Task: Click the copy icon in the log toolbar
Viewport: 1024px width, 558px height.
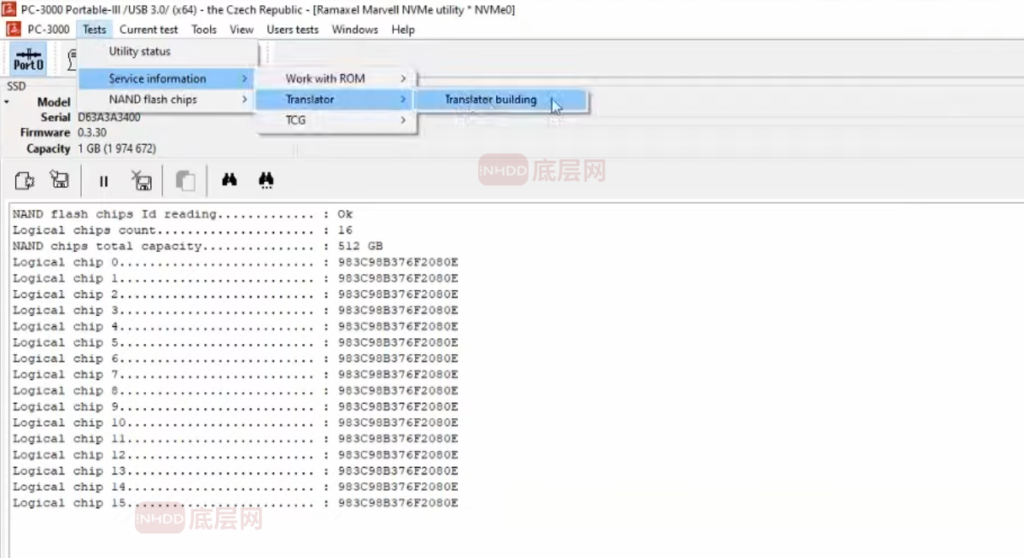Action: 185,180
